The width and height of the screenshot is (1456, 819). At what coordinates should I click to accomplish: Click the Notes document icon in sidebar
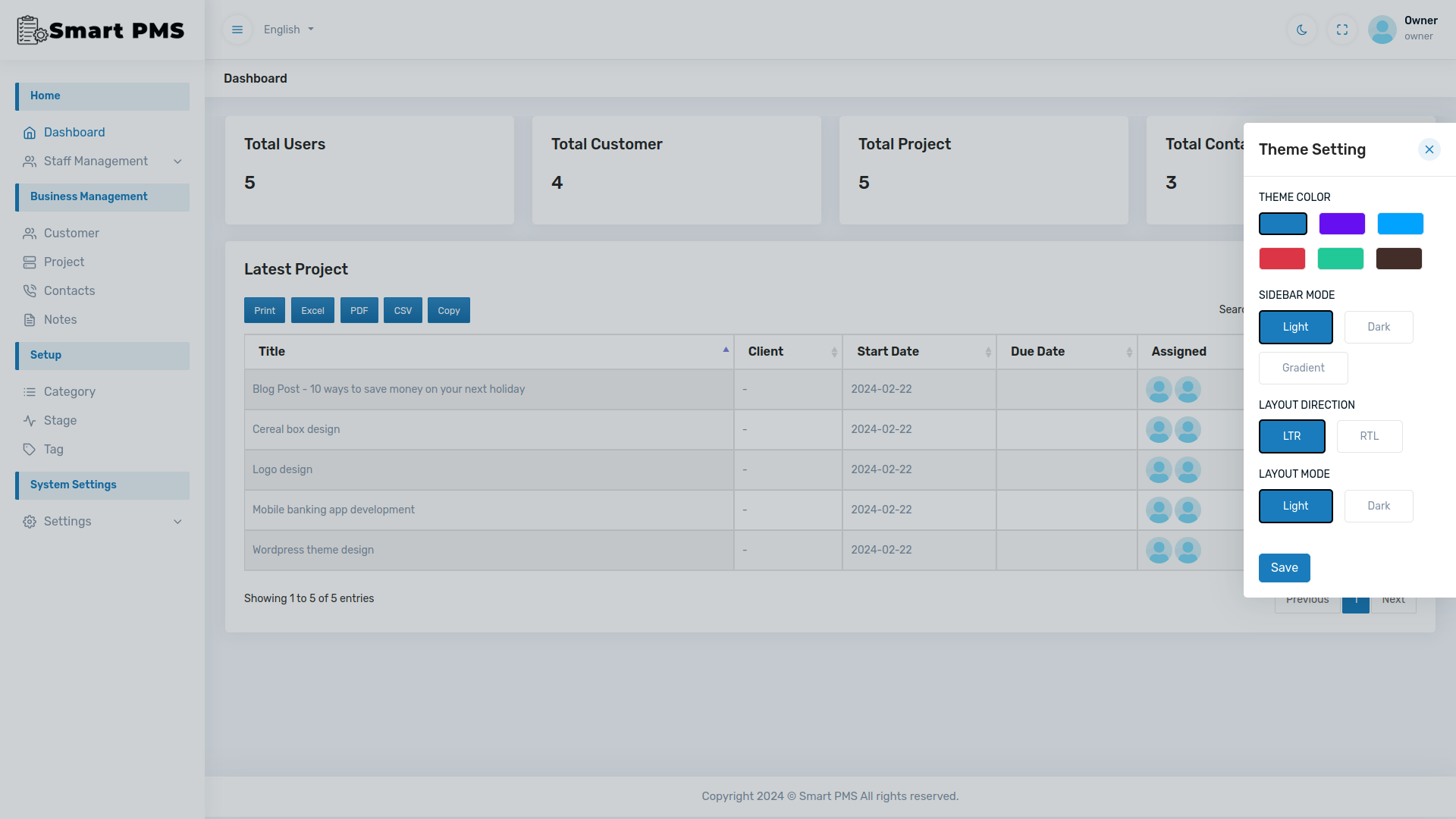30,319
